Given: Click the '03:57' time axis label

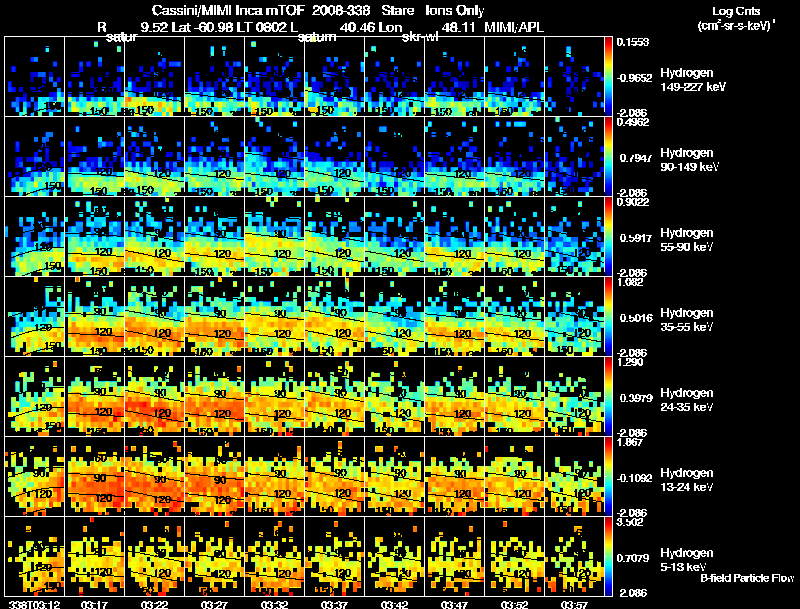Looking at the screenshot, I should [x=574, y=604].
